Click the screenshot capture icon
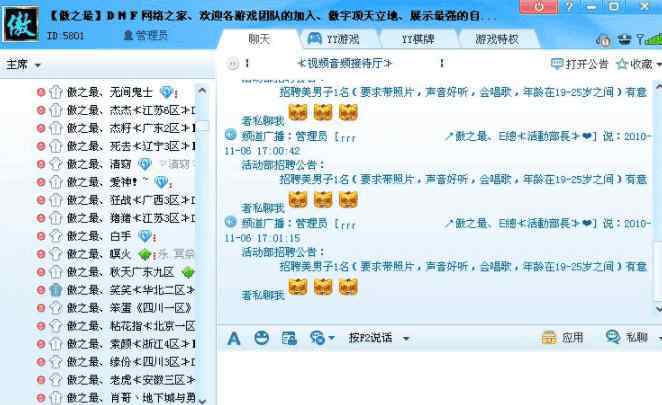This screenshot has height=405, width=662. [x=289, y=338]
